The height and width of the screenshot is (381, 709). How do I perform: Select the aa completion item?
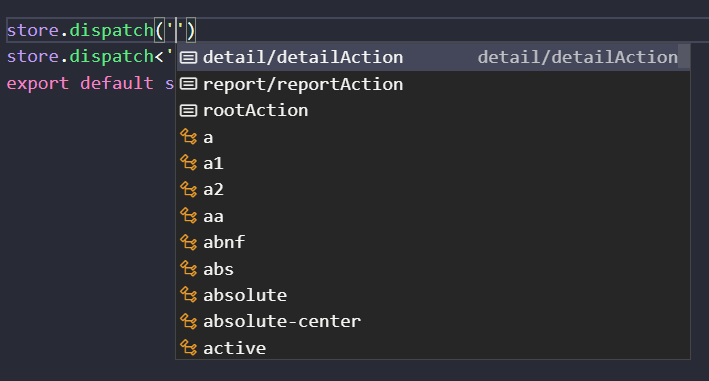(x=433, y=216)
